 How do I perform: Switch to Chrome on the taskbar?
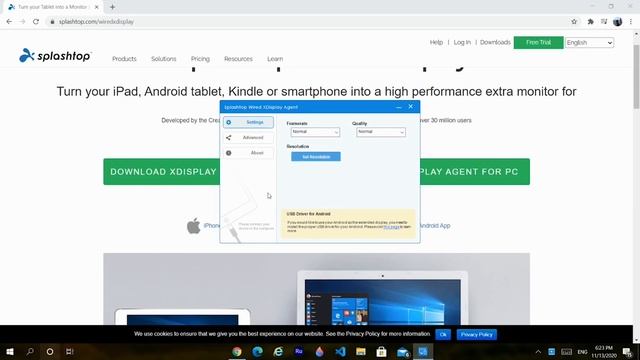point(237,351)
